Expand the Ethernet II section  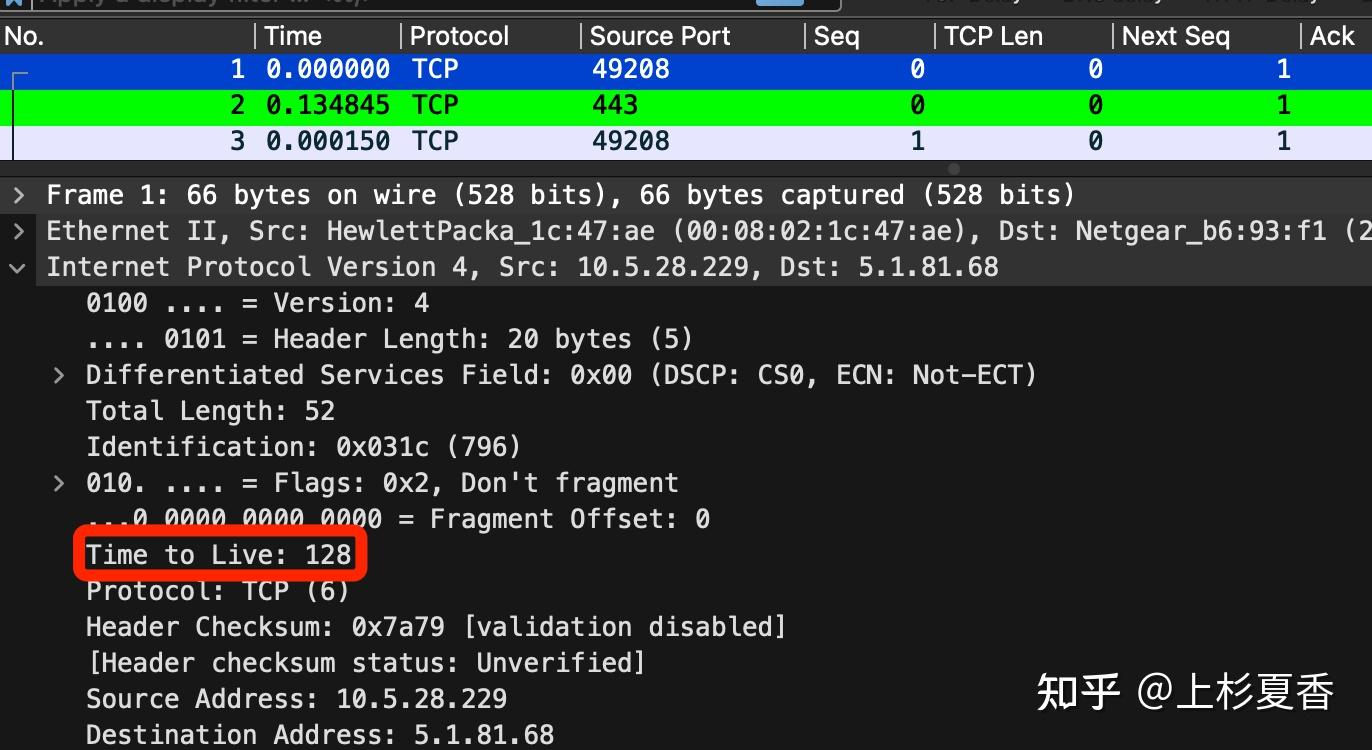(x=18, y=230)
